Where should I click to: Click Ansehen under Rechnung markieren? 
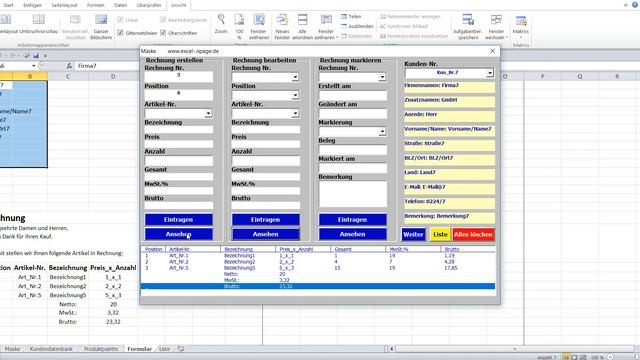pos(352,234)
